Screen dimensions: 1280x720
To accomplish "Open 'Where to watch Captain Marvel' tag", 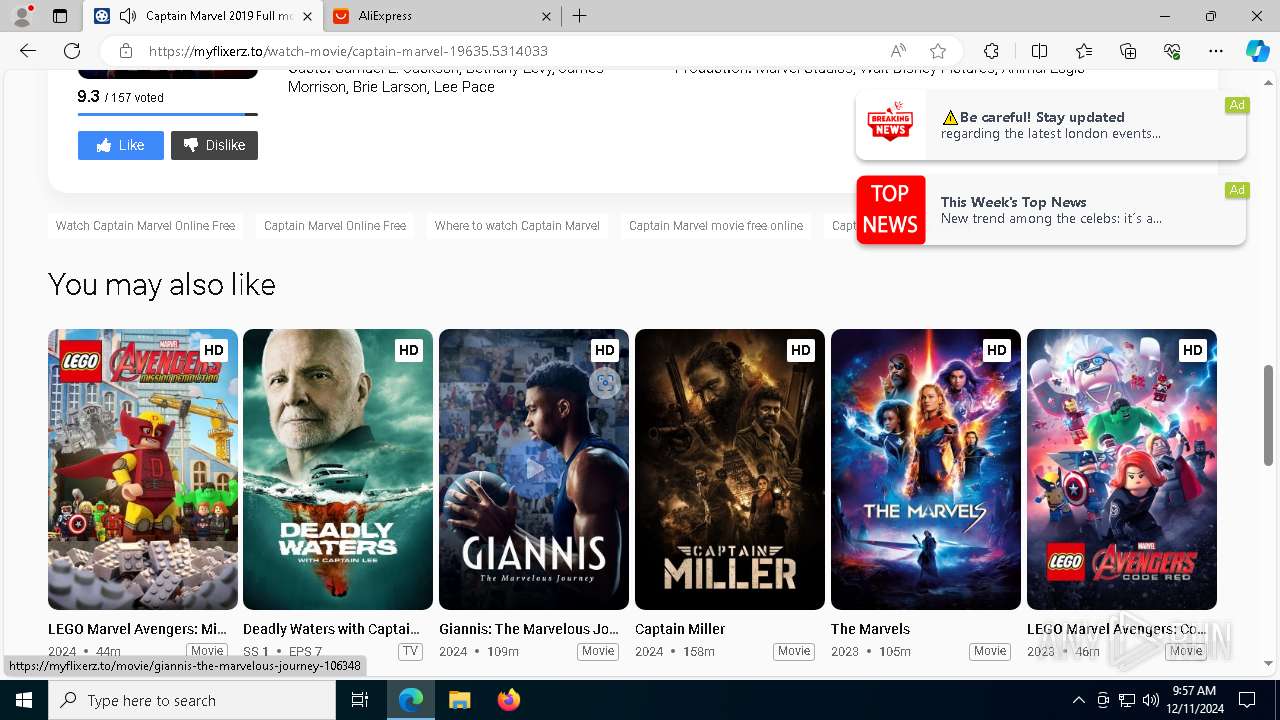I will coord(517,226).
